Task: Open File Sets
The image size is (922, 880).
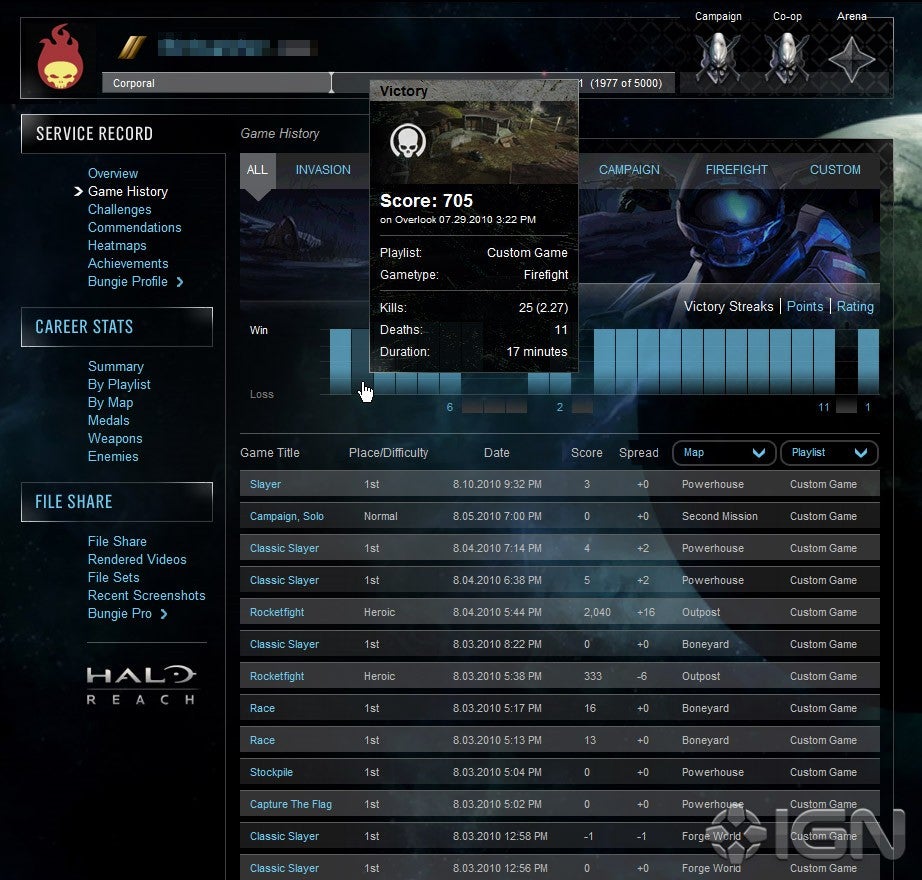Action: [113, 578]
